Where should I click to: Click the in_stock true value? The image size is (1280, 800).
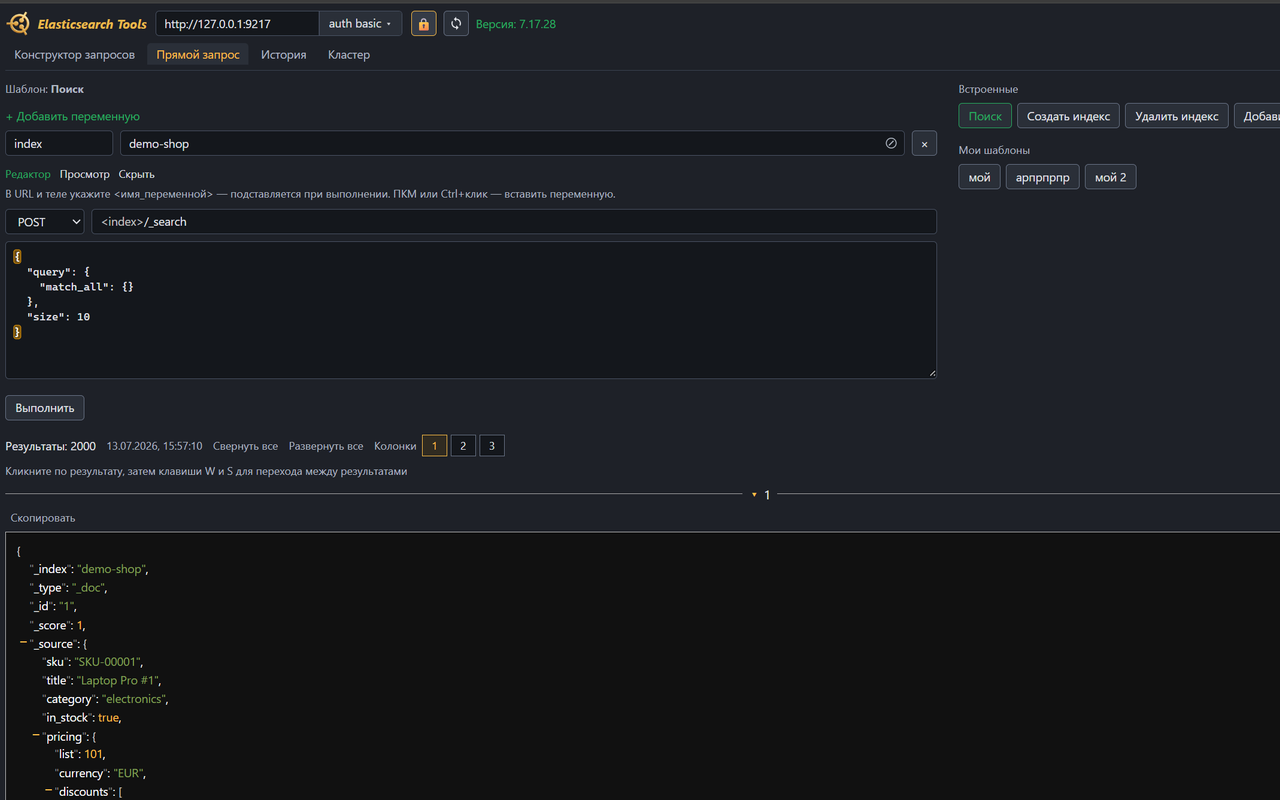pyautogui.click(x=109, y=718)
